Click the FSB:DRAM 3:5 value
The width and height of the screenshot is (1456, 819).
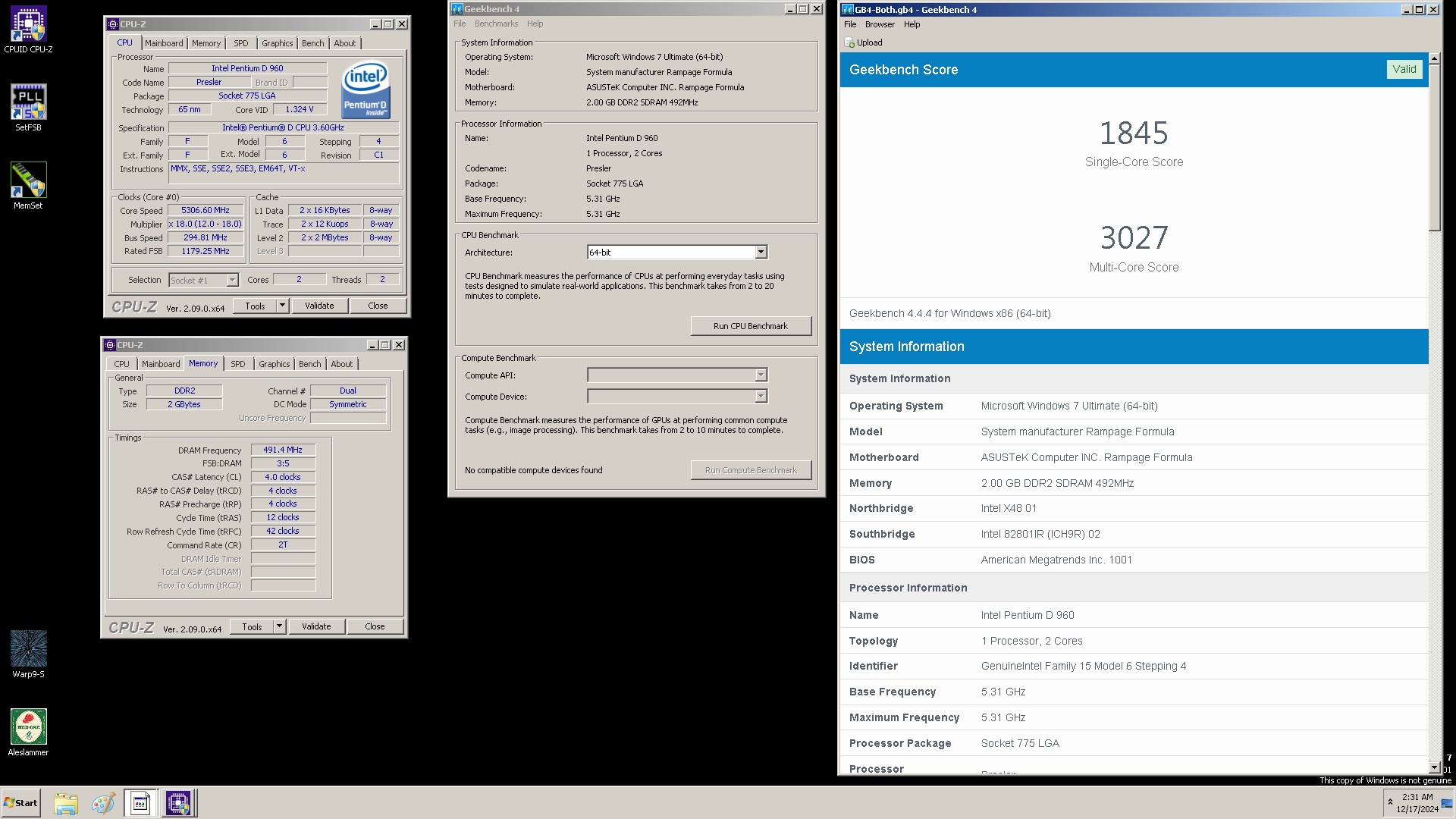click(283, 463)
